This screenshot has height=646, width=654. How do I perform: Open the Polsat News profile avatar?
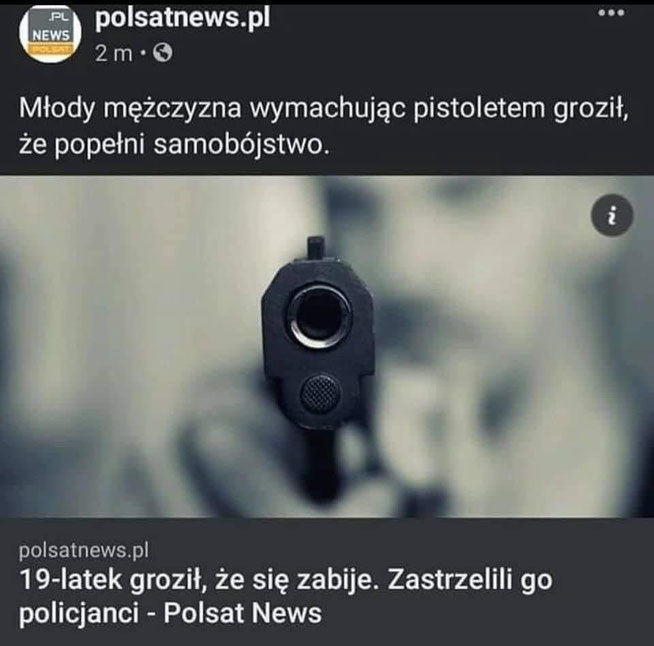50,34
